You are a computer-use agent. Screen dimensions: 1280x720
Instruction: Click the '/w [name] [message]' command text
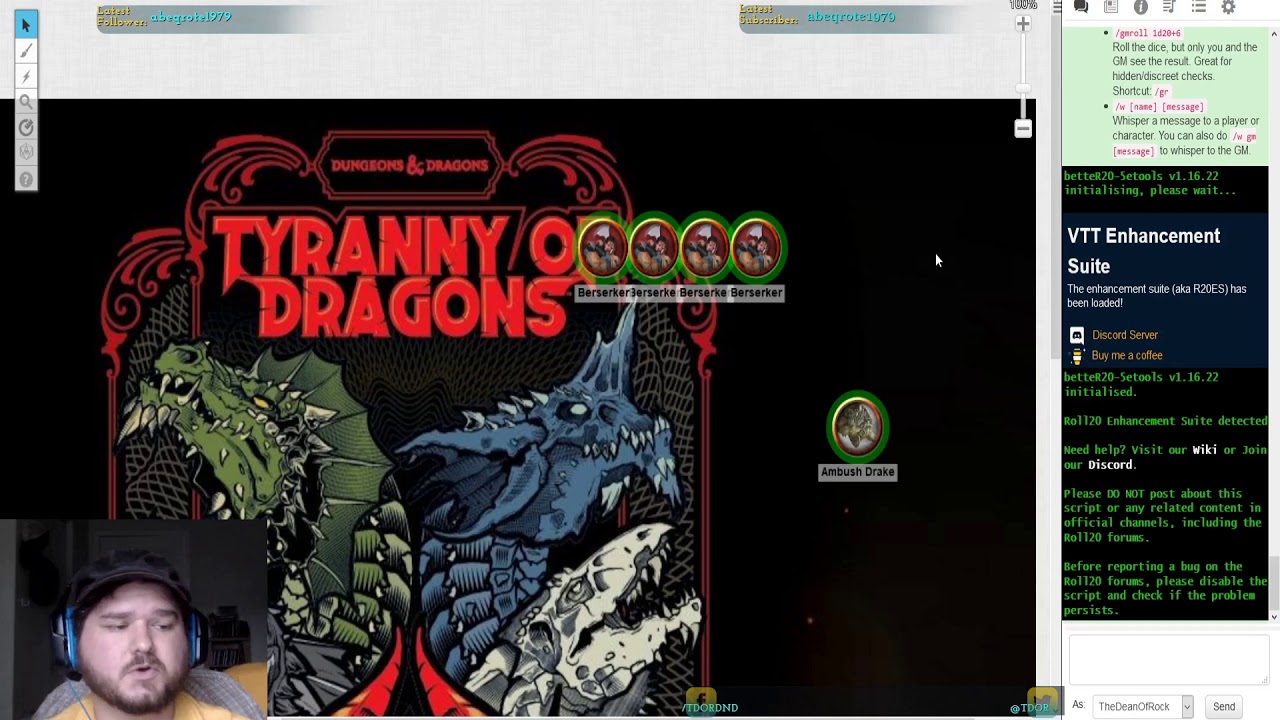[1158, 107]
